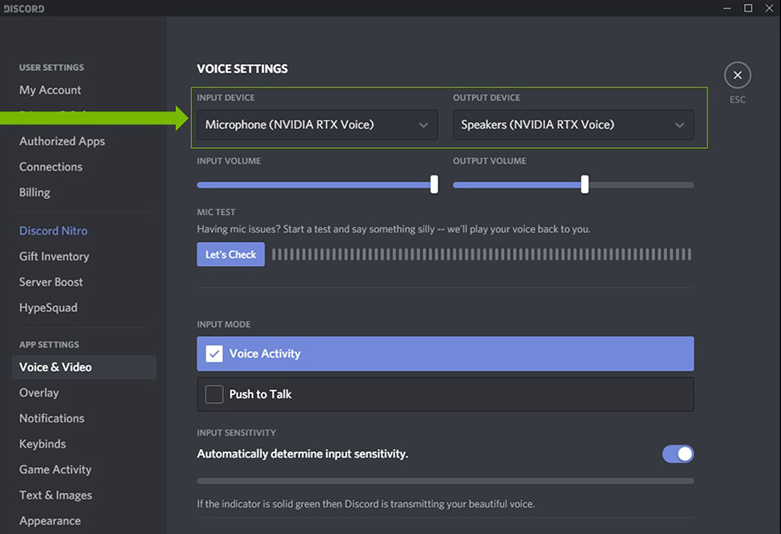Open Billing settings
The image size is (781, 534).
coord(34,192)
